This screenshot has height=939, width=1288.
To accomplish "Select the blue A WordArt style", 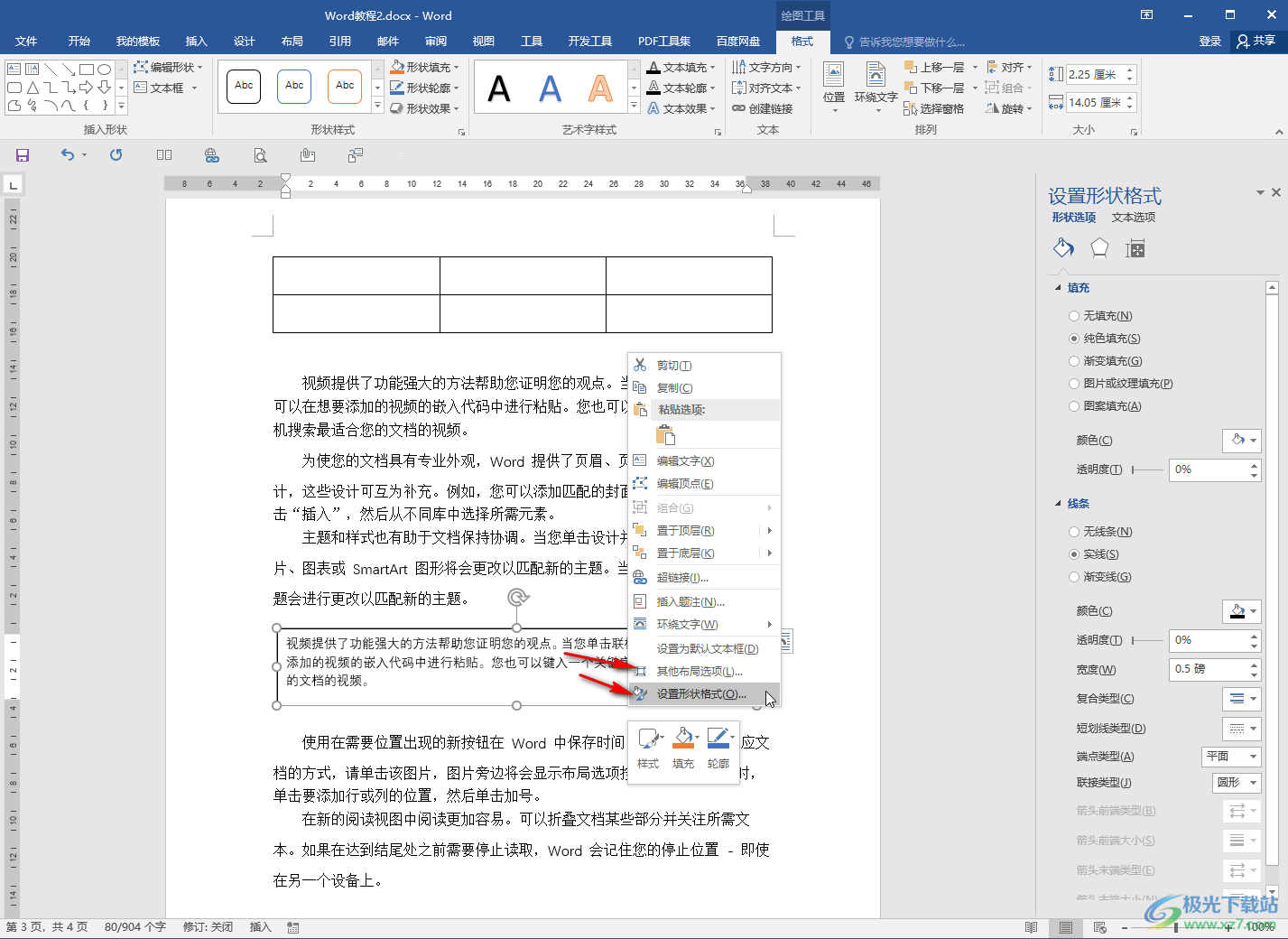I will pyautogui.click(x=550, y=88).
